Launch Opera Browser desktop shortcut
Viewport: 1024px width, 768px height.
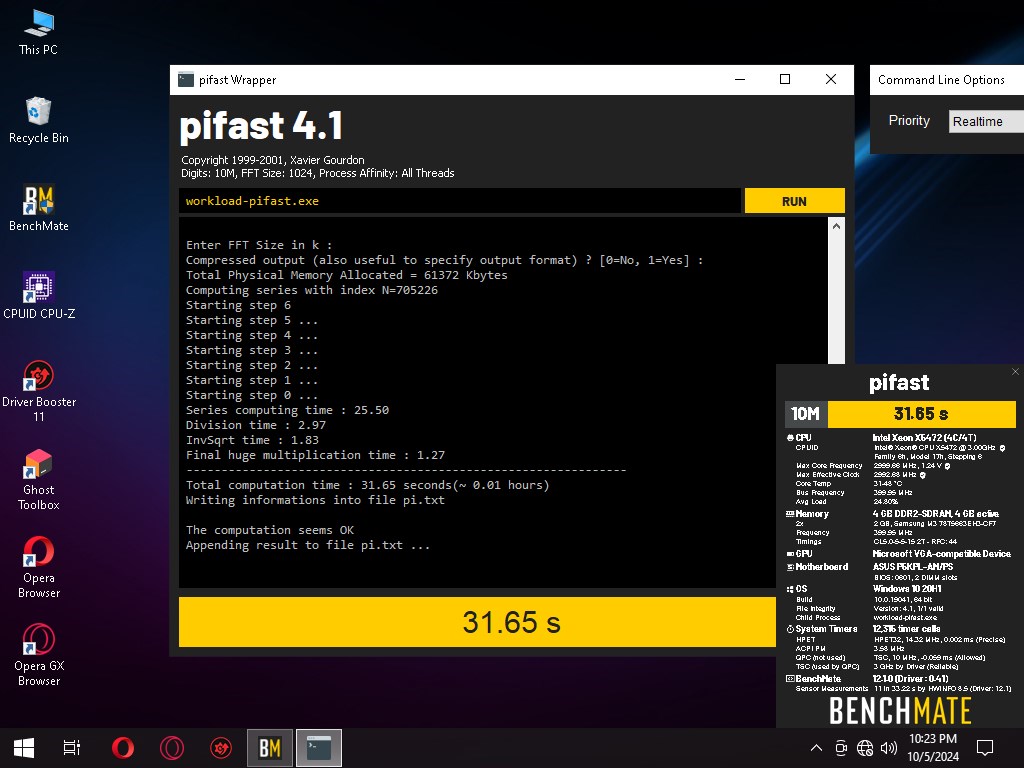tap(39, 568)
